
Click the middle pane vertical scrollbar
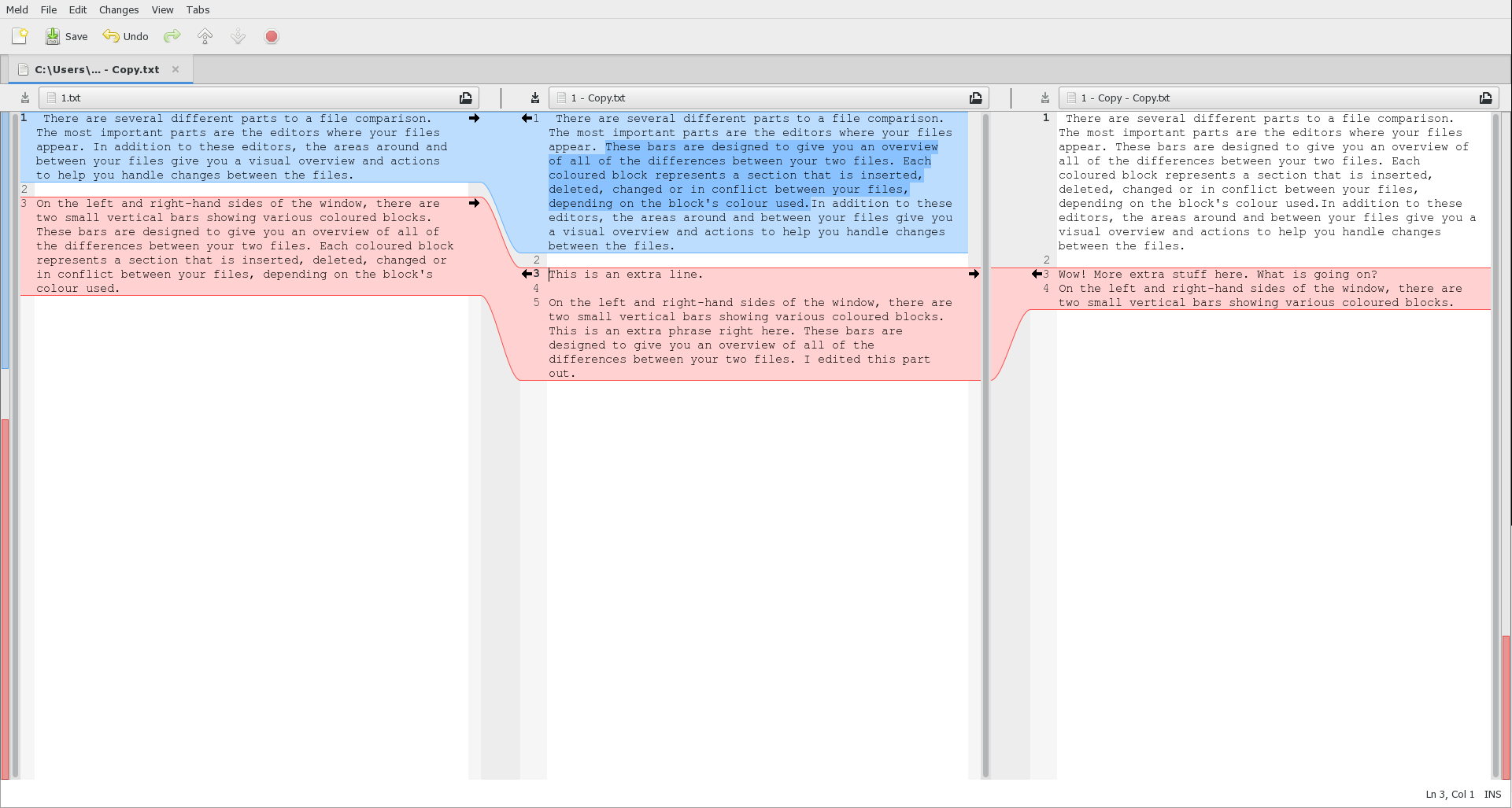pyautogui.click(x=985, y=445)
